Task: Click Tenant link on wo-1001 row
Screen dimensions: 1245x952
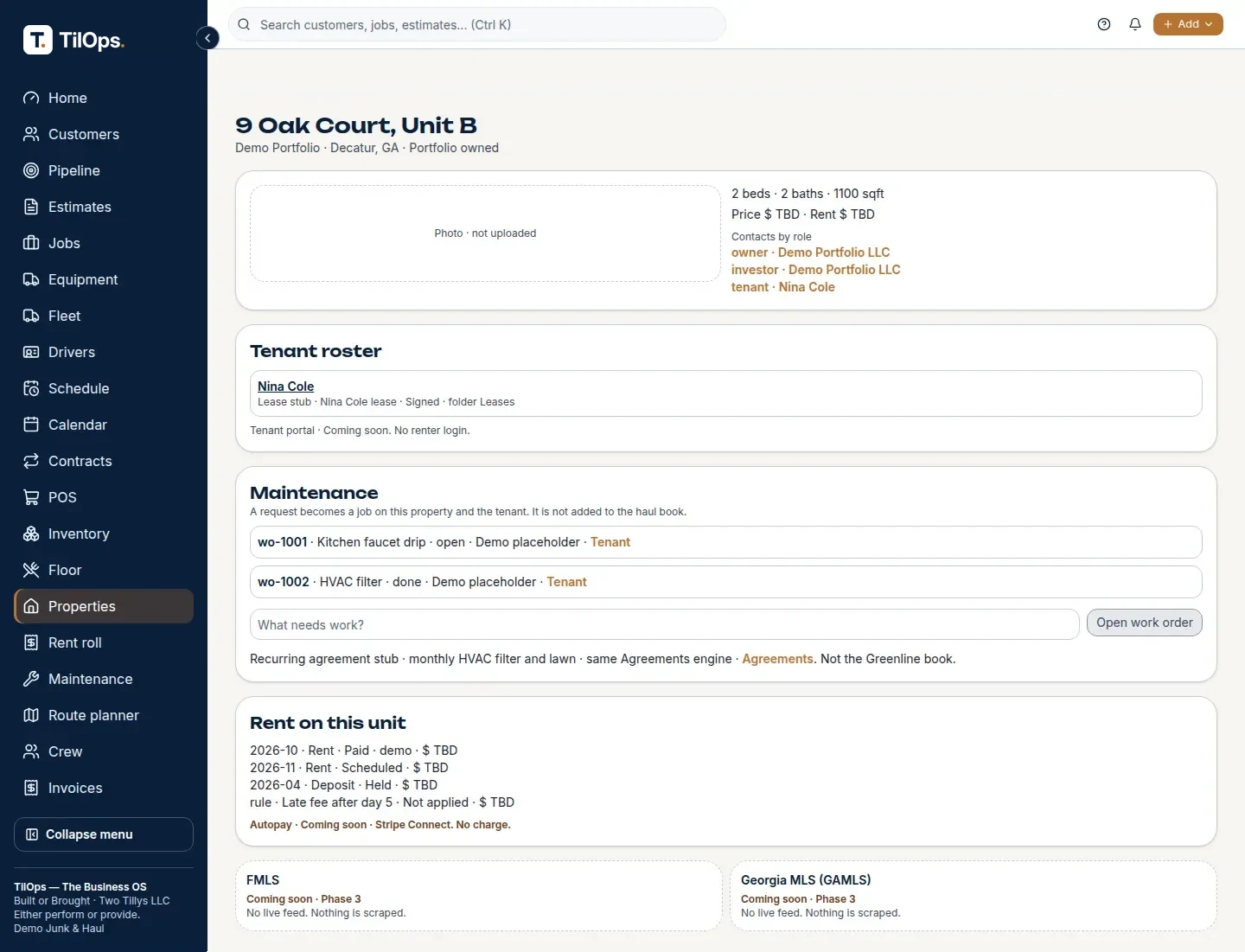Action: click(x=610, y=542)
